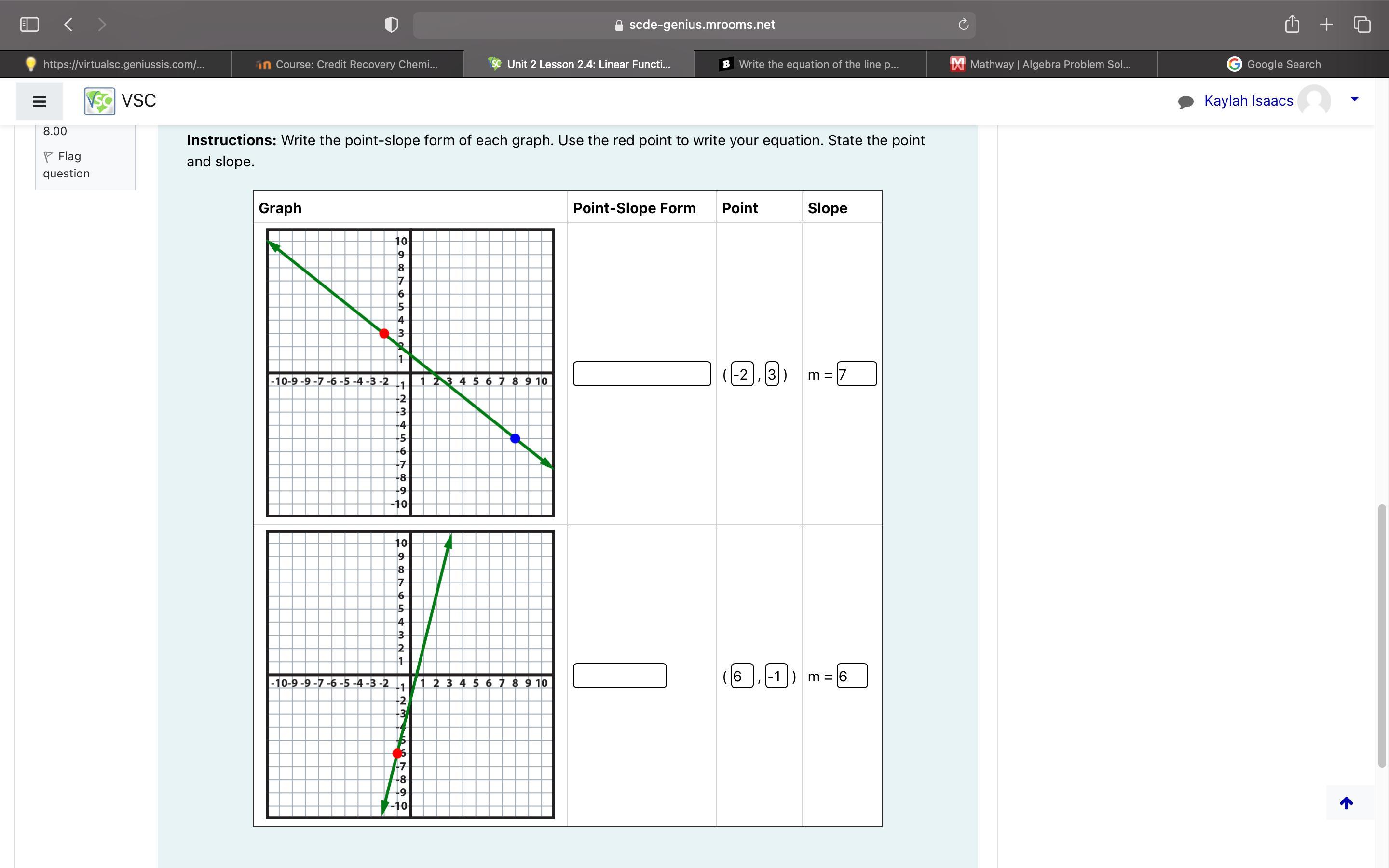Image resolution: width=1389 pixels, height=868 pixels.
Task: Click first graph's point-slope form field
Action: 641,374
